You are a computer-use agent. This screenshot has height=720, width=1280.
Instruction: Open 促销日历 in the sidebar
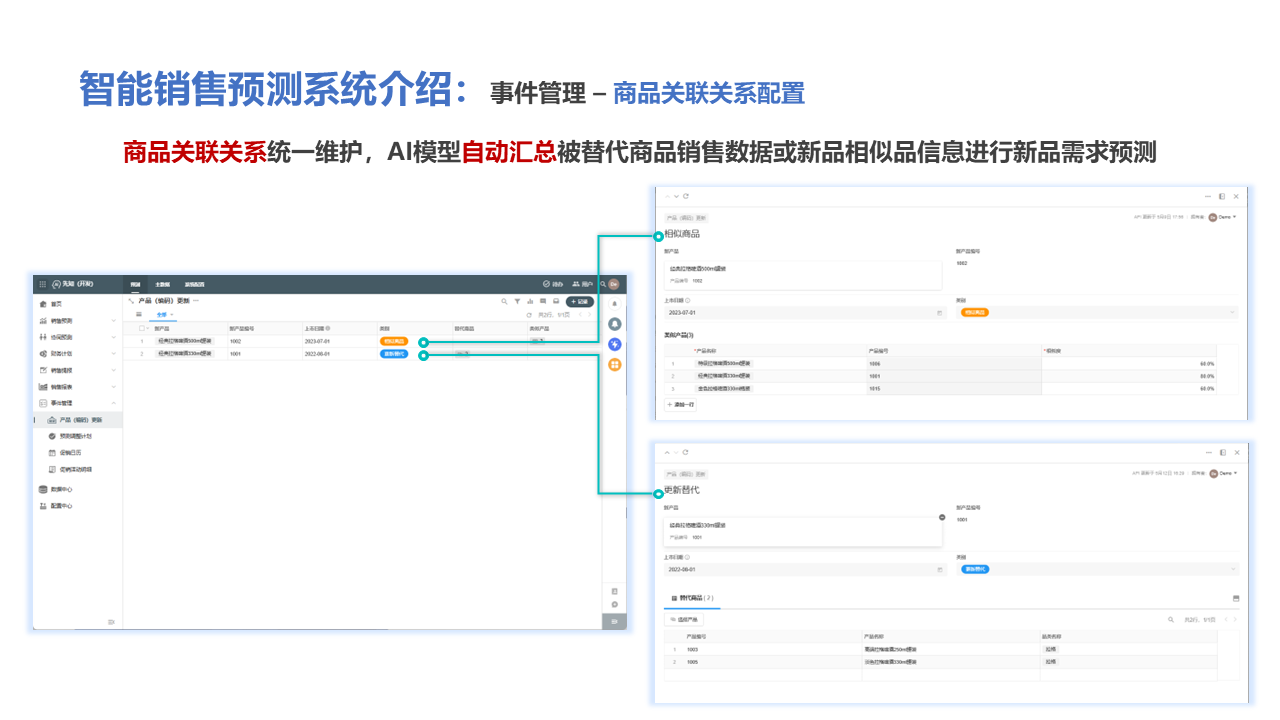click(70, 453)
